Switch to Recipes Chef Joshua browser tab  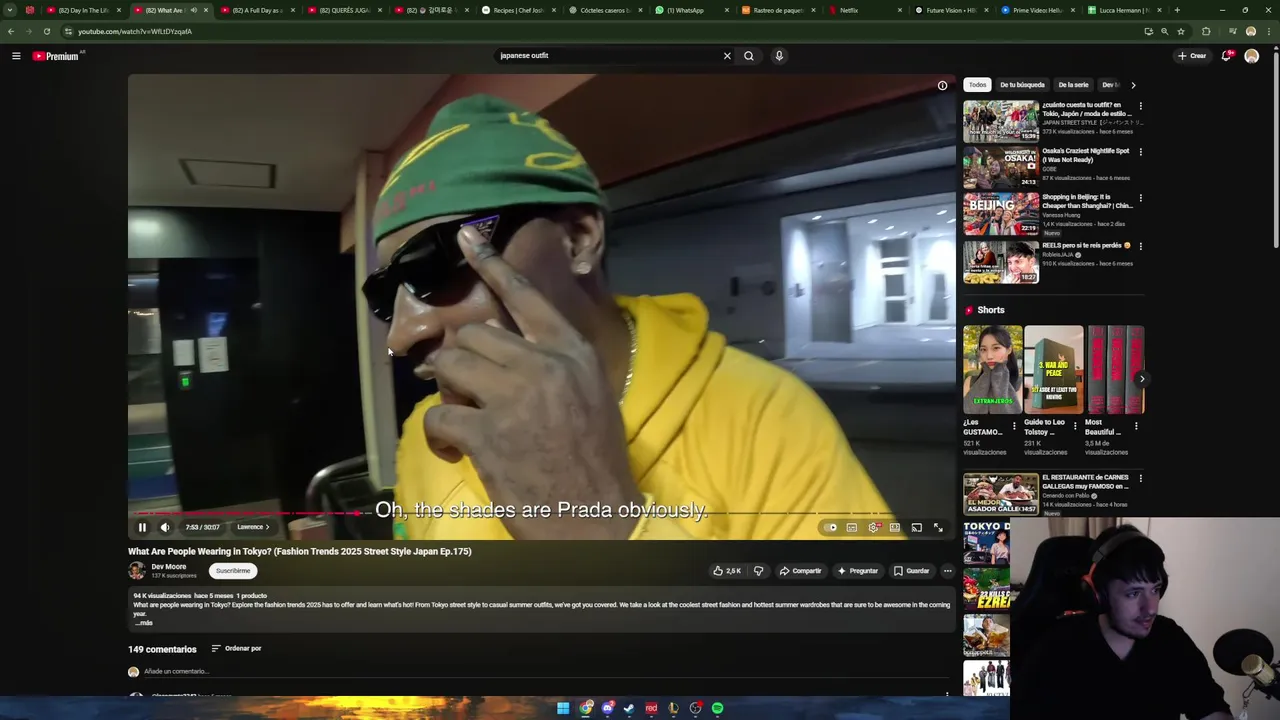(x=518, y=10)
